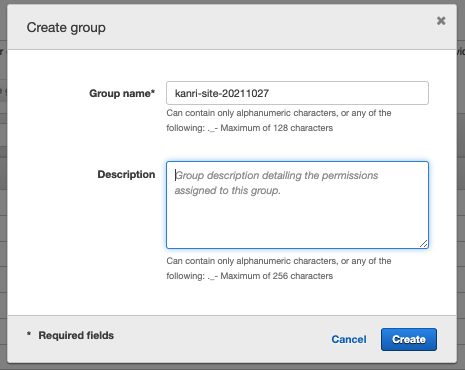
Task: Cancel the group creation
Action: pos(349,339)
